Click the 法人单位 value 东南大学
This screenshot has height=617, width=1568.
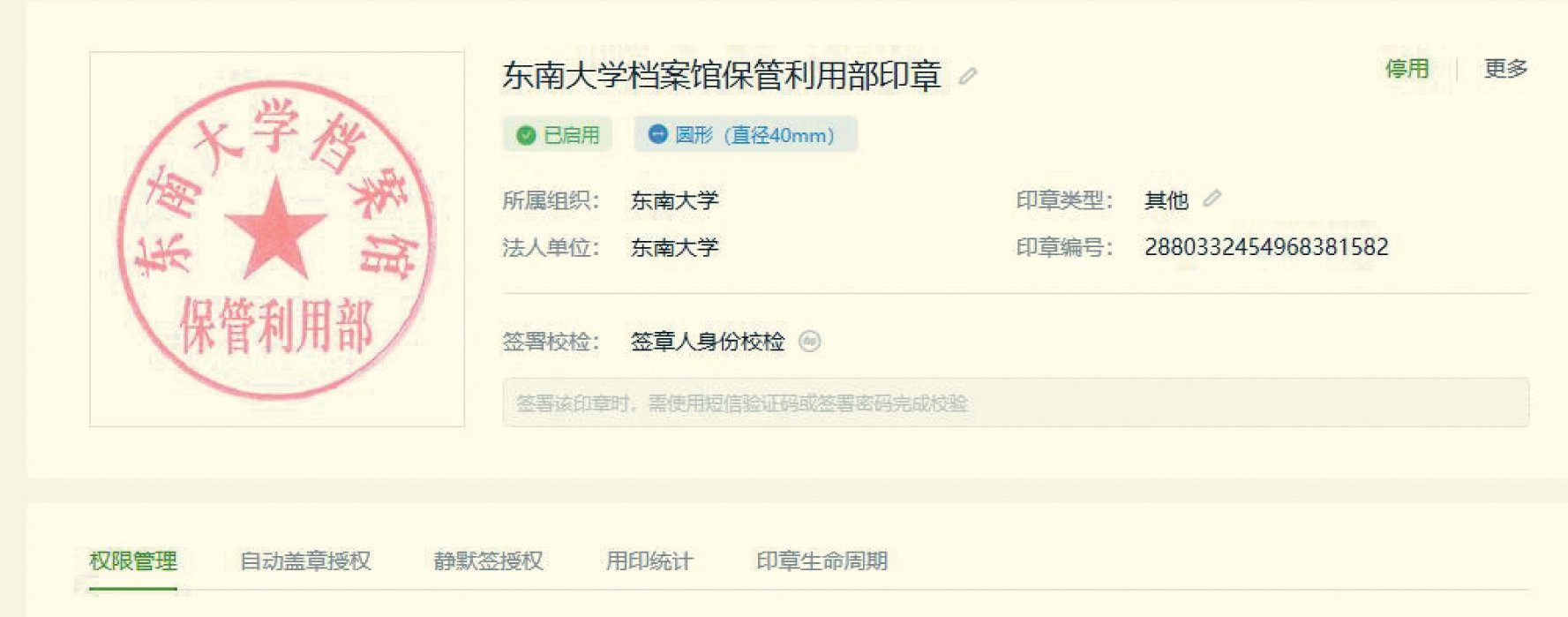point(674,247)
